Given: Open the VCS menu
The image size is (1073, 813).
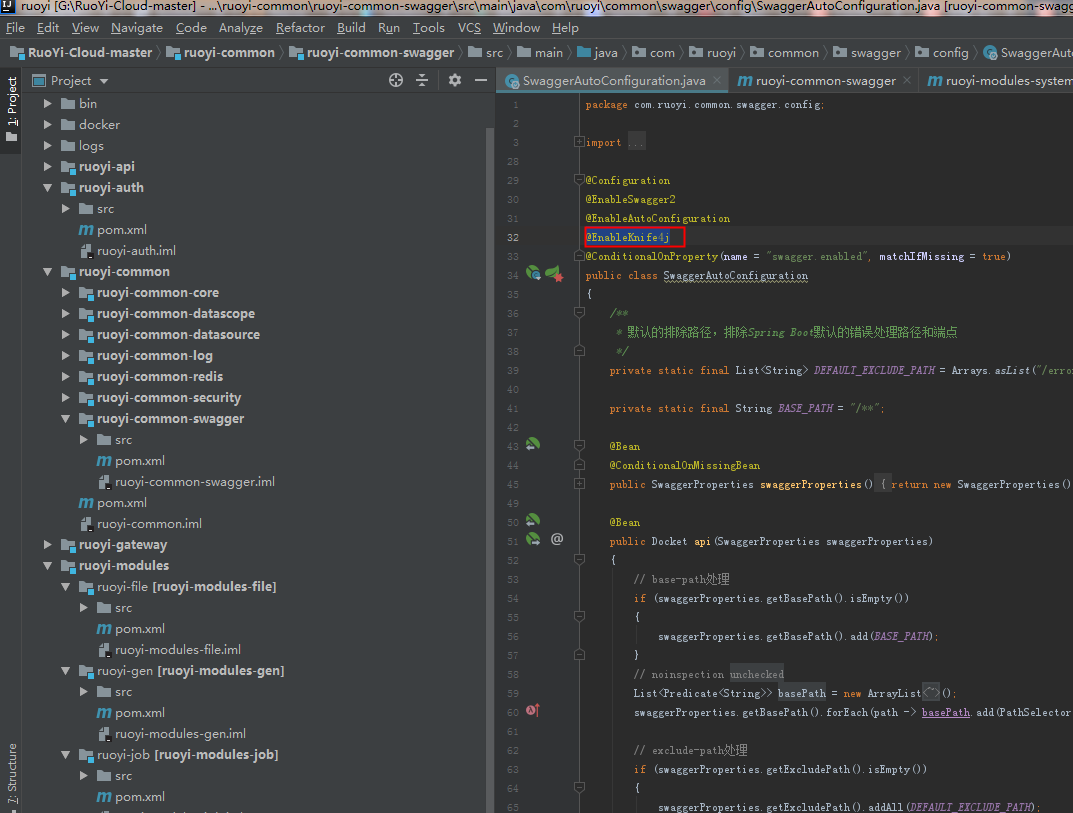Looking at the screenshot, I should 468,27.
